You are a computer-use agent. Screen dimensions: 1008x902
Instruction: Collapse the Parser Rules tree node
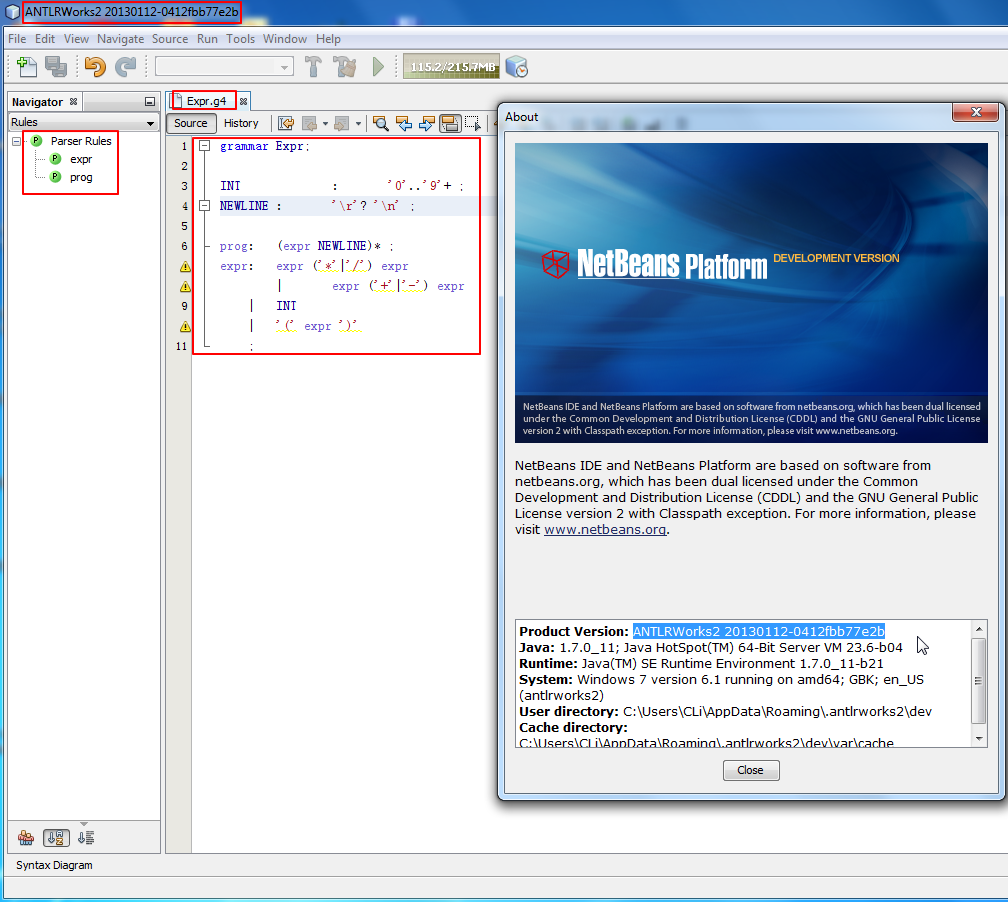point(17,141)
